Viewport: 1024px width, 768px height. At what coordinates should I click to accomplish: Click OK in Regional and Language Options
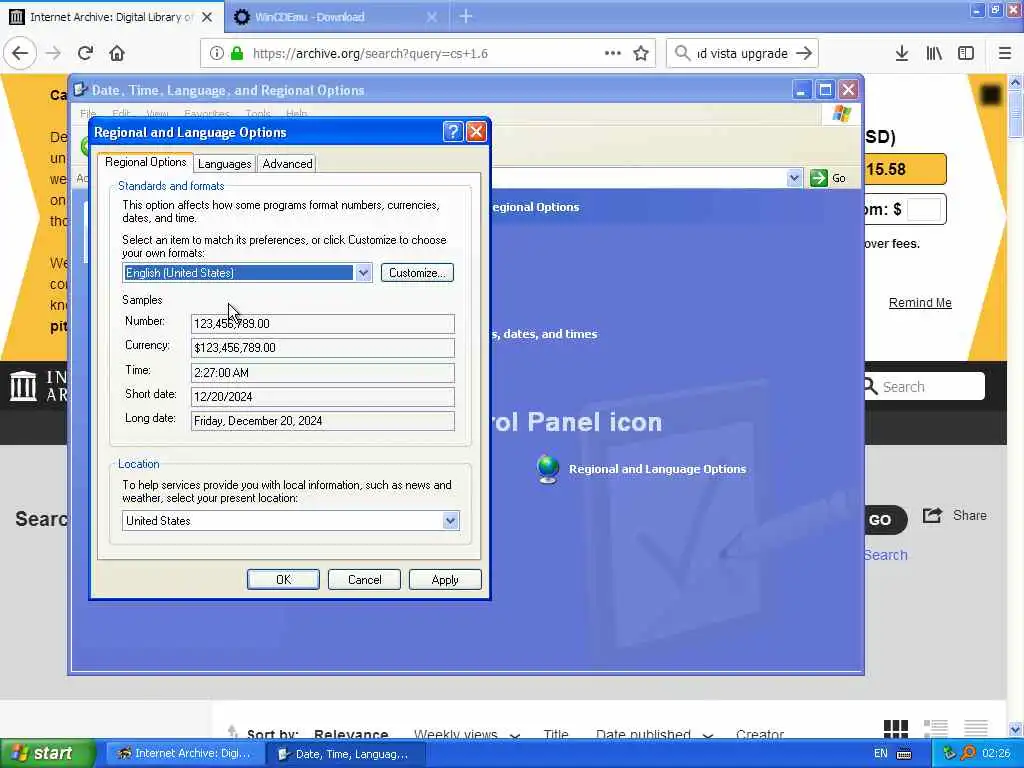283,580
